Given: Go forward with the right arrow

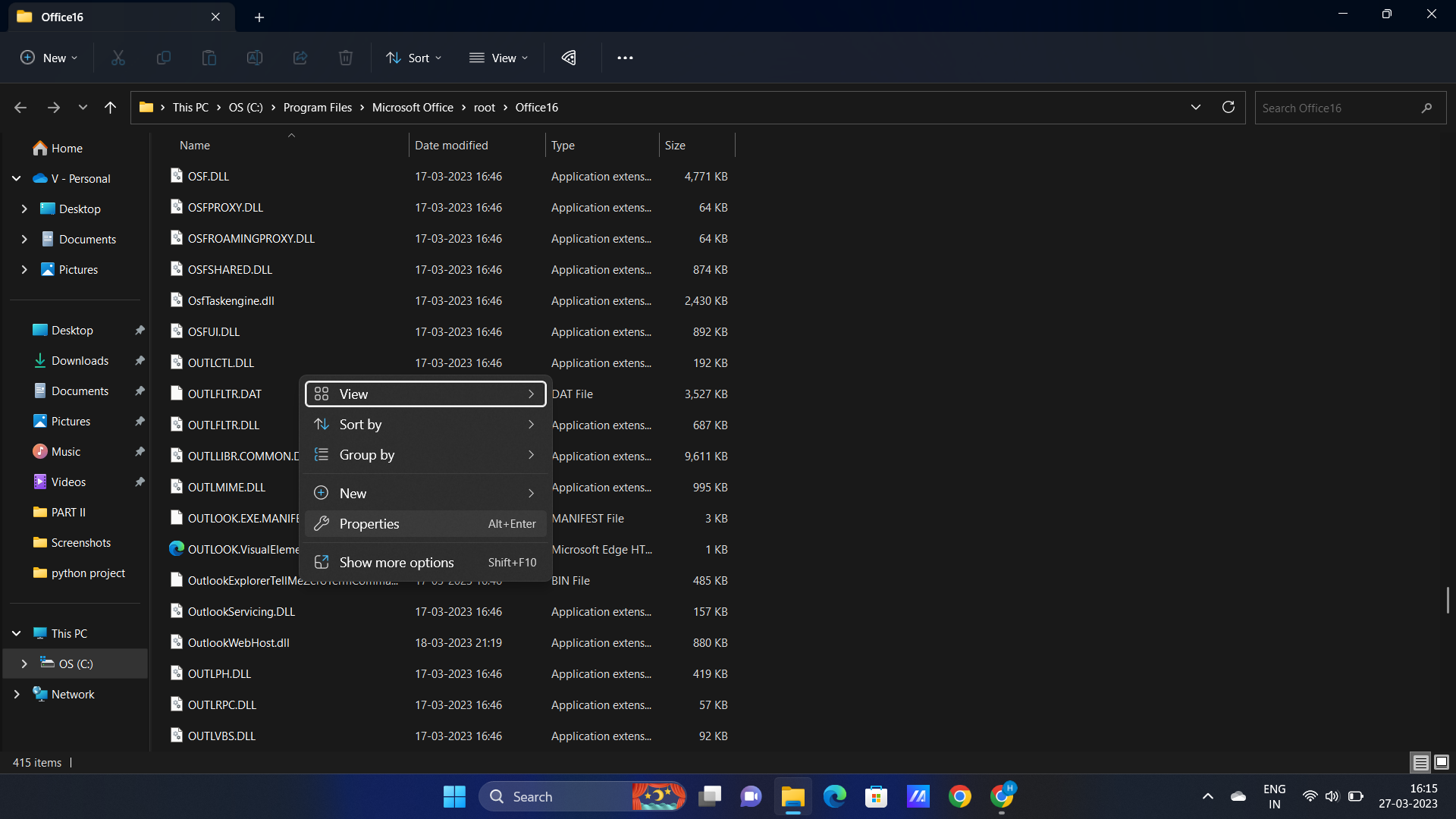Looking at the screenshot, I should pos(53,108).
